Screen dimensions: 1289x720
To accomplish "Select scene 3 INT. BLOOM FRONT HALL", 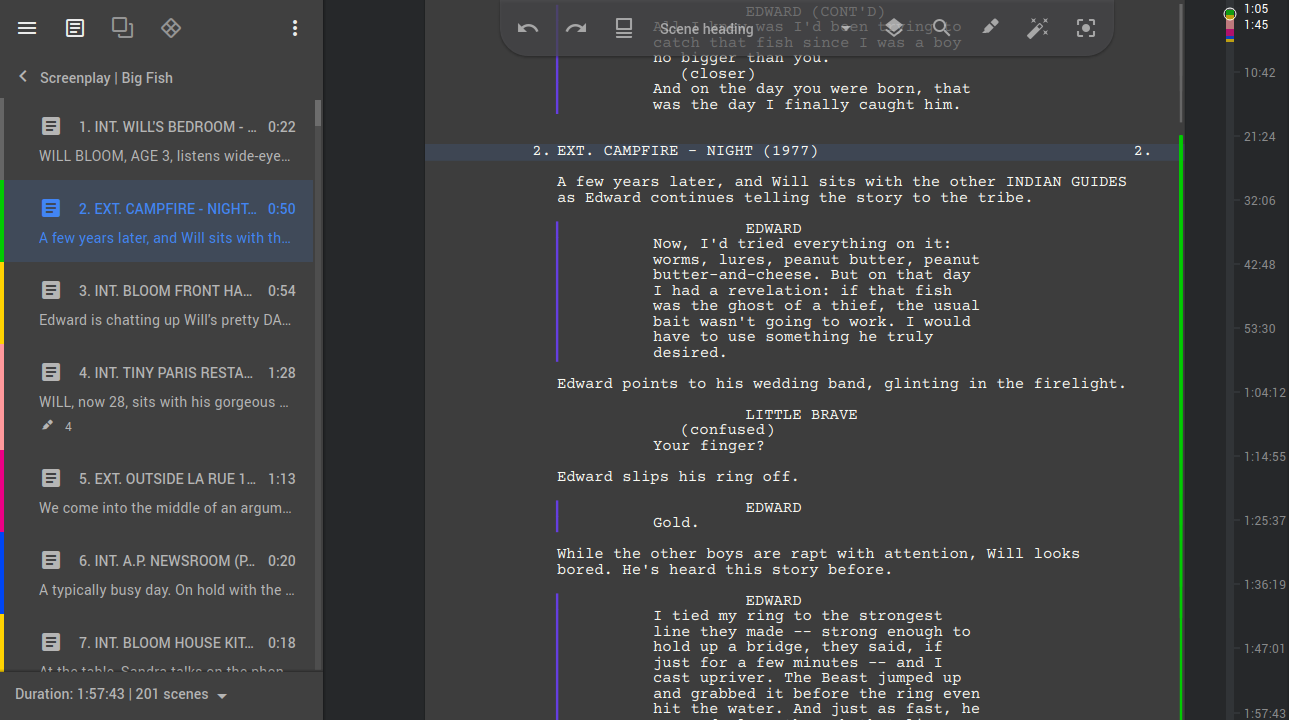I will coord(159,303).
